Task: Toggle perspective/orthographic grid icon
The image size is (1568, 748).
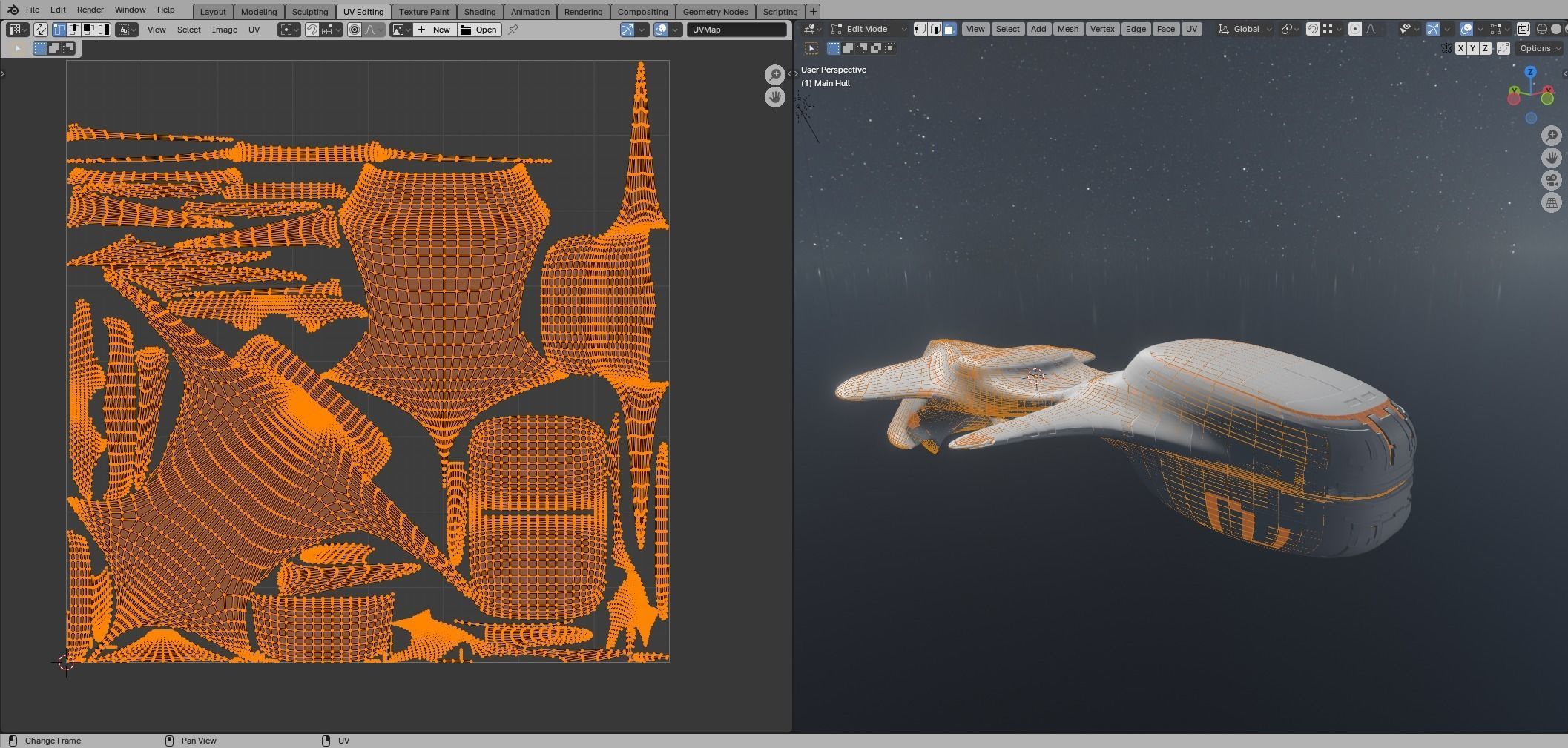Action: pyautogui.click(x=1552, y=202)
